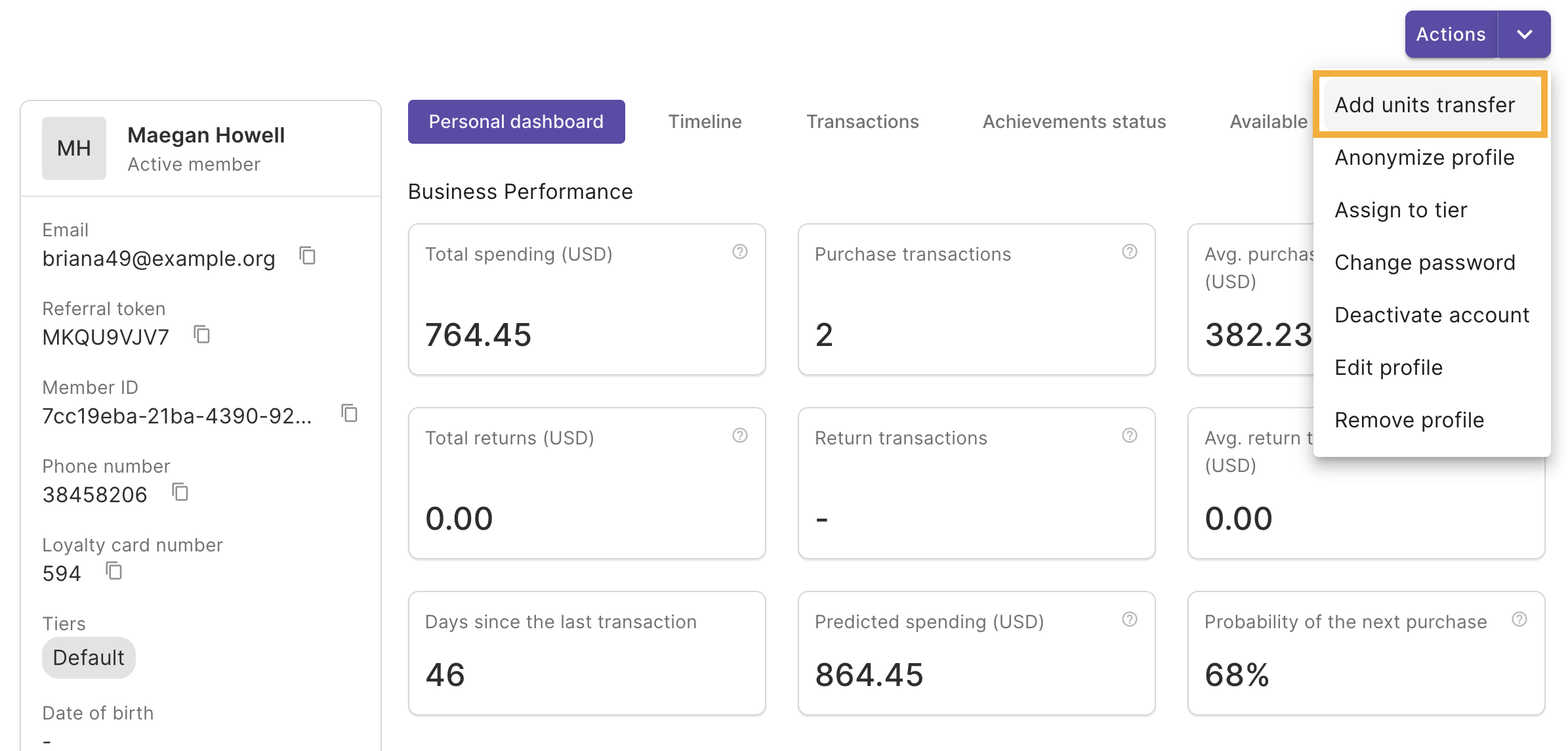This screenshot has height=751, width=1568.
Task: Click the Active member status text
Action: 194,164
